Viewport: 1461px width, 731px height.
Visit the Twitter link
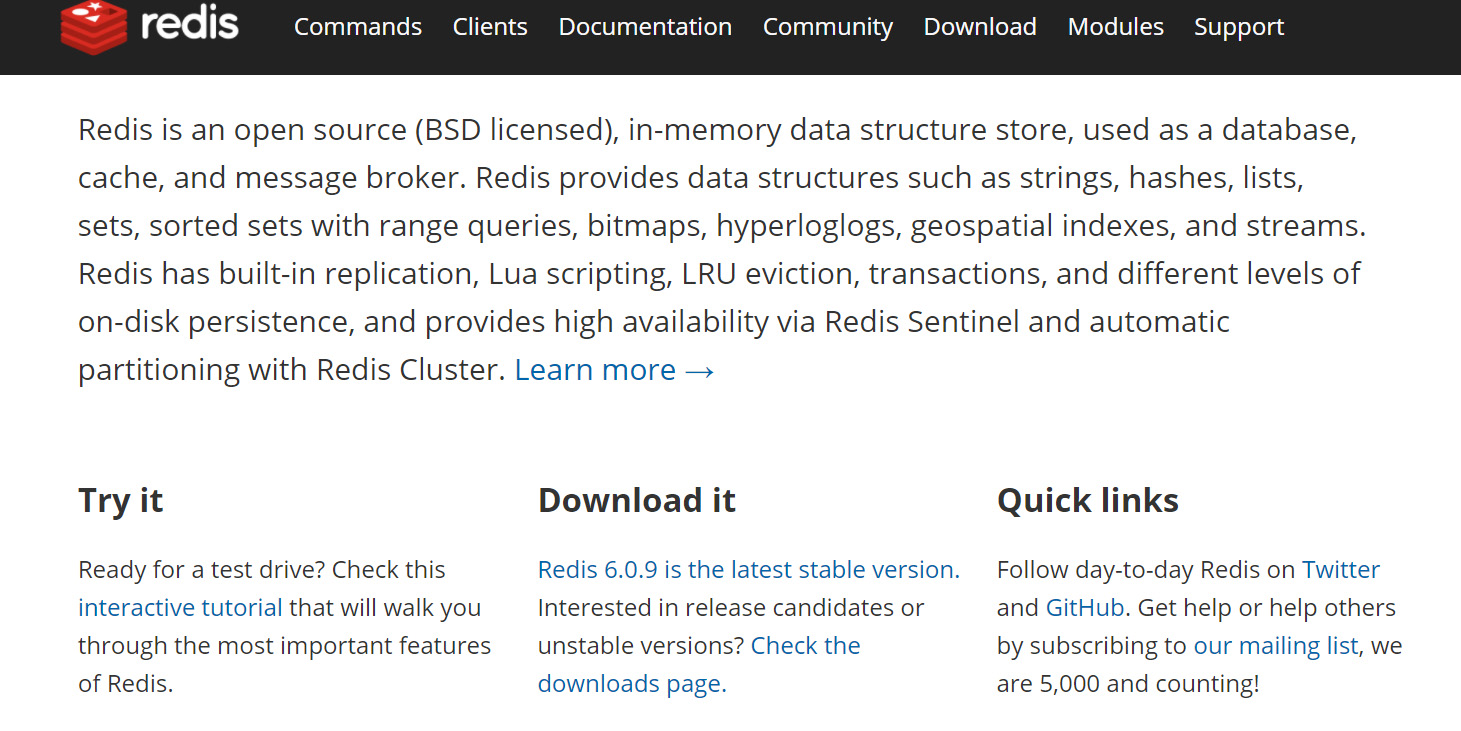click(x=1341, y=570)
